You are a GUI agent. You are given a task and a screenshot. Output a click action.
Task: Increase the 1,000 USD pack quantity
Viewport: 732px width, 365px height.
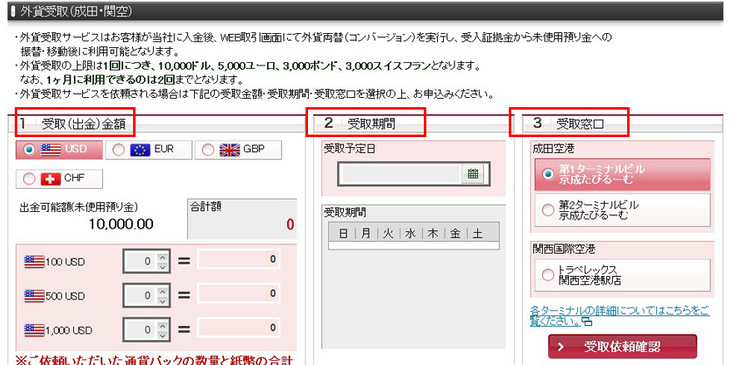pos(162,325)
